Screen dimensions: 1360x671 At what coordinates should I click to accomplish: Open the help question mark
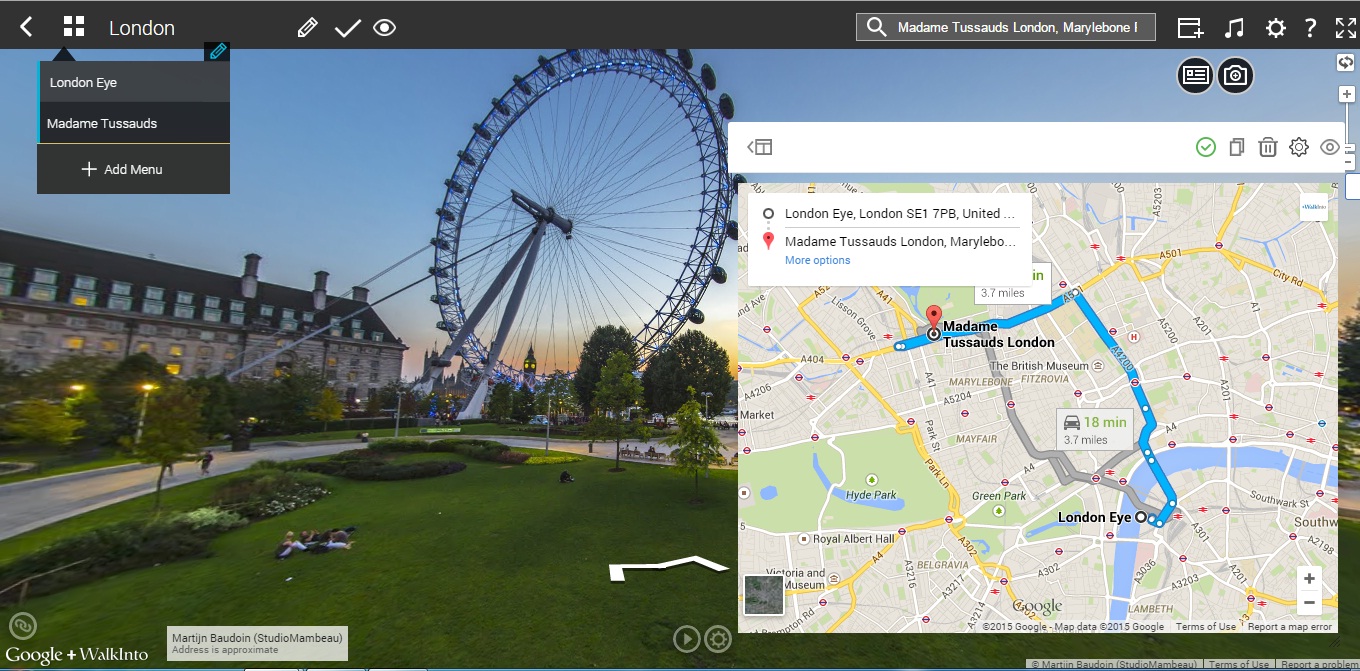(x=1310, y=28)
